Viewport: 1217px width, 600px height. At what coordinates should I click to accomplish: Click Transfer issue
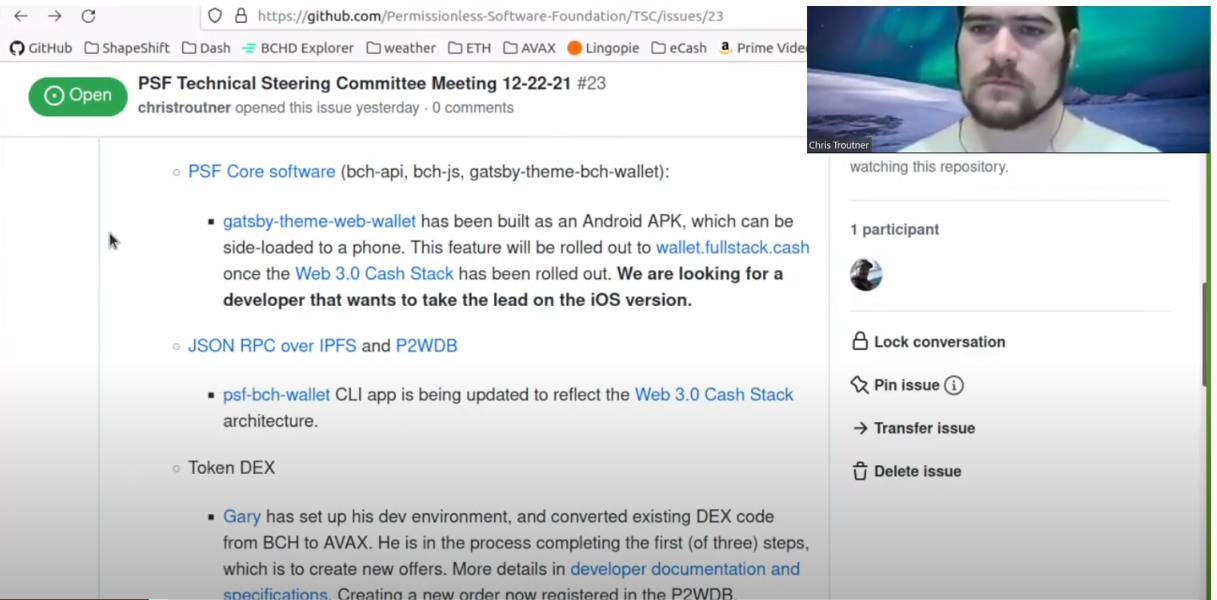pyautogui.click(x=913, y=428)
